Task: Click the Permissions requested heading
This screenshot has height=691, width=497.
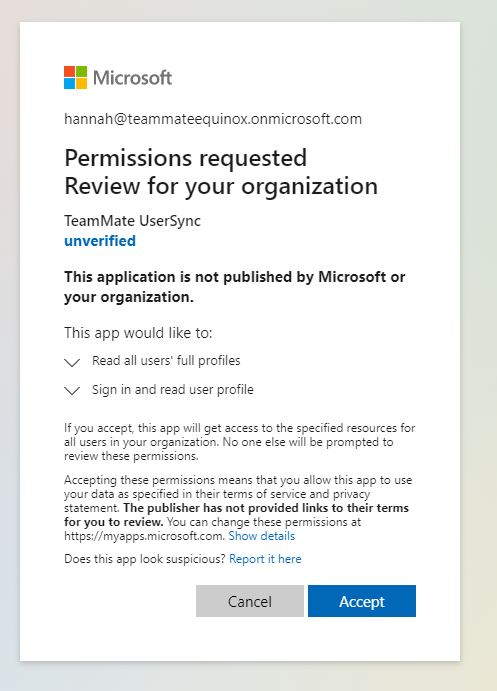Action: [185, 158]
